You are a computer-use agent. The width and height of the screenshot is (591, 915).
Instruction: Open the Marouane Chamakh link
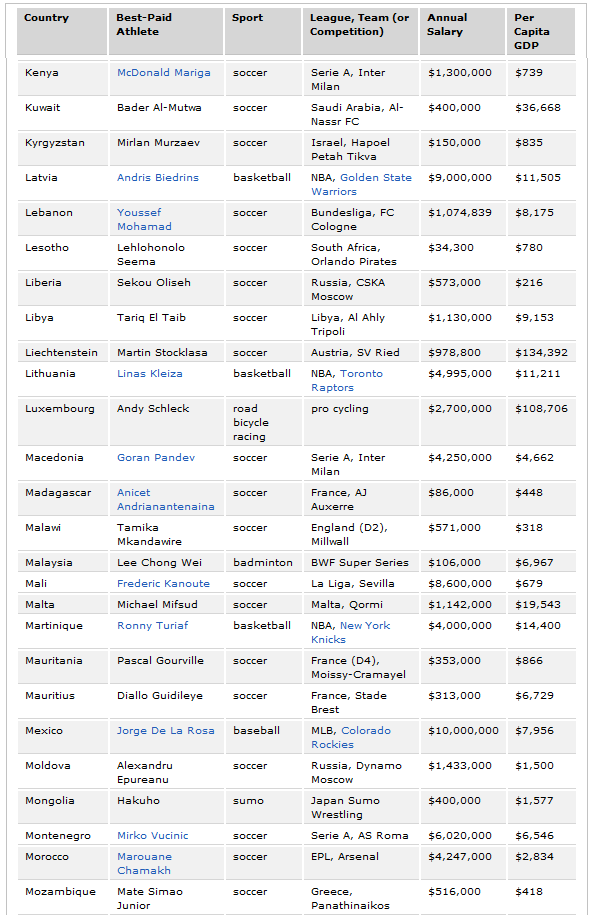144,864
